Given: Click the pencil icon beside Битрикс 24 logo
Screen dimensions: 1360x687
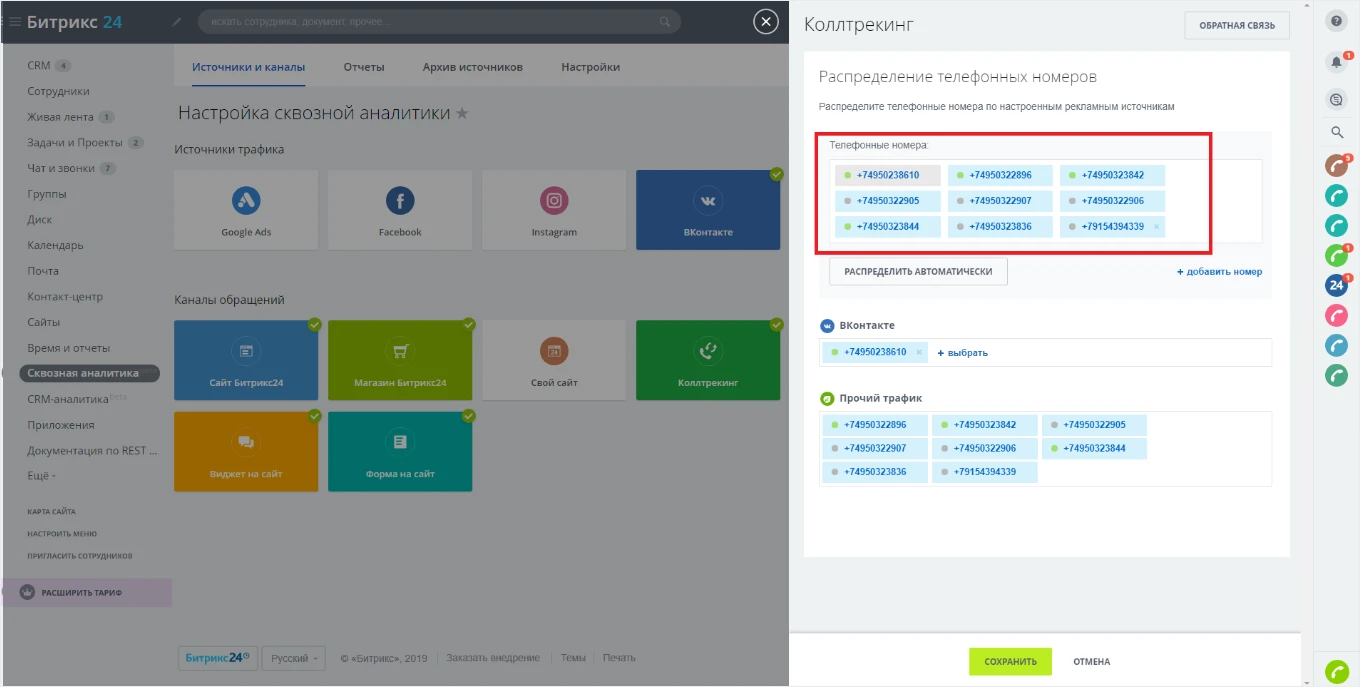Looking at the screenshot, I should click(177, 22).
